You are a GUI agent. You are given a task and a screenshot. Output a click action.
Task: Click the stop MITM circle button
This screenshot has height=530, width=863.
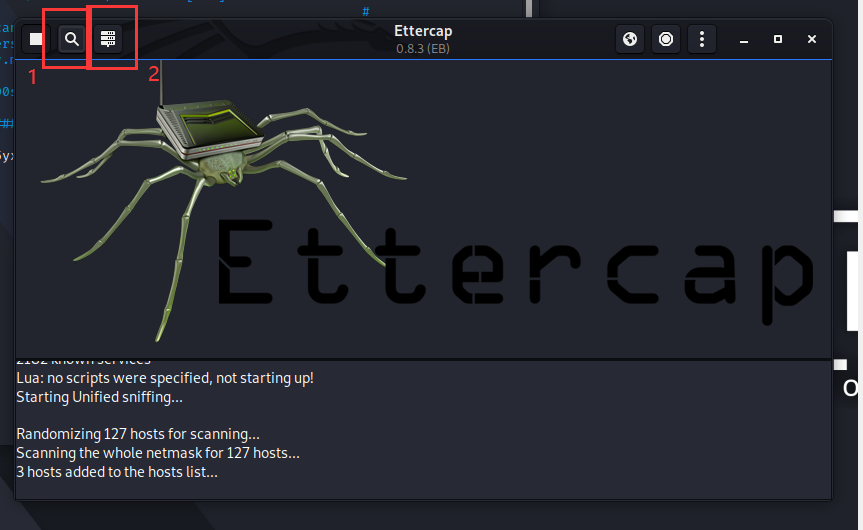(666, 39)
